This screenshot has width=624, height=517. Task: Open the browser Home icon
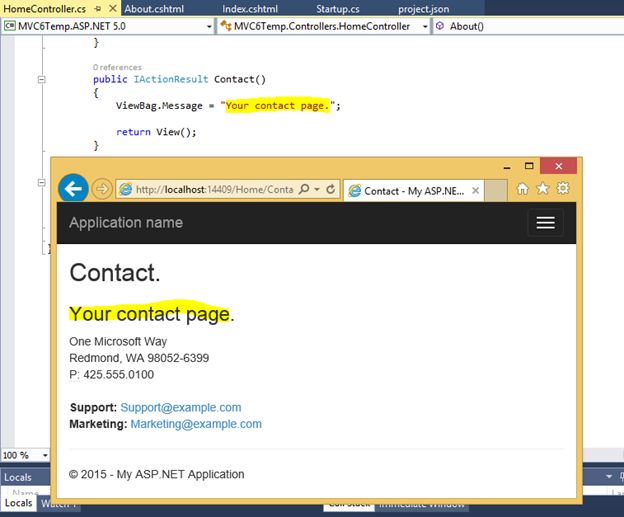[x=523, y=189]
